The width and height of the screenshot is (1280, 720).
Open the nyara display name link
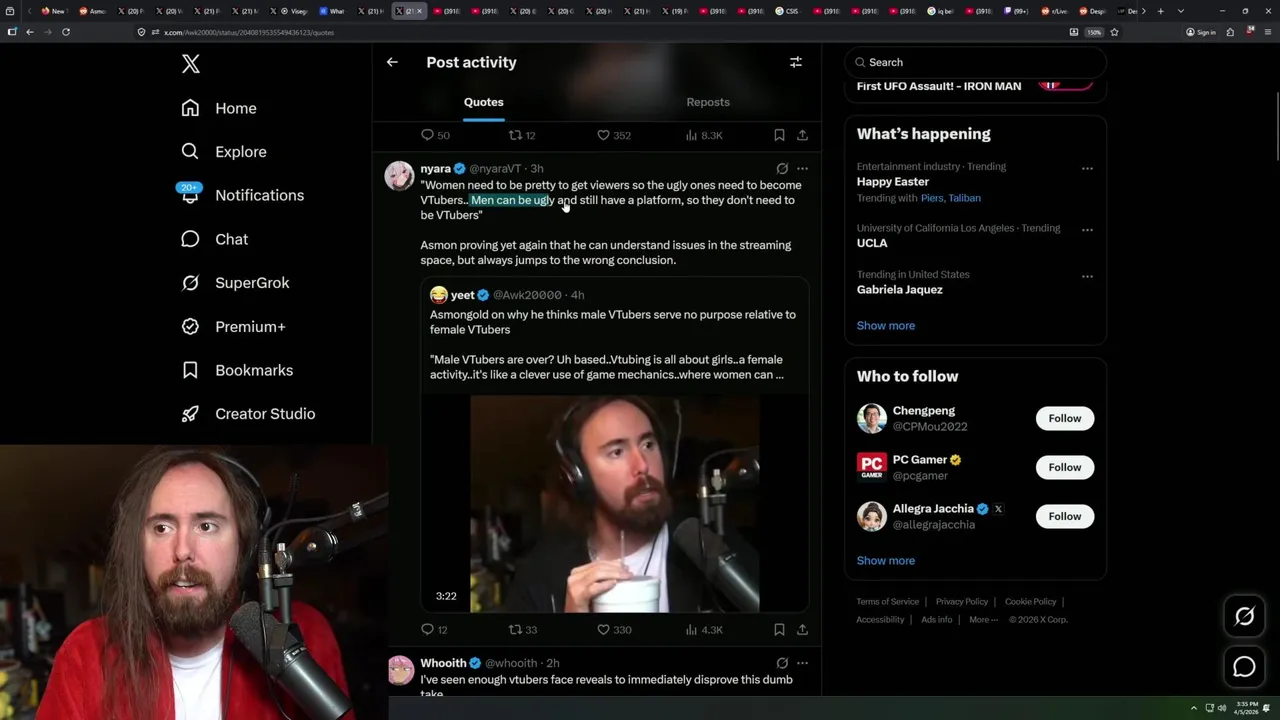[x=436, y=168]
